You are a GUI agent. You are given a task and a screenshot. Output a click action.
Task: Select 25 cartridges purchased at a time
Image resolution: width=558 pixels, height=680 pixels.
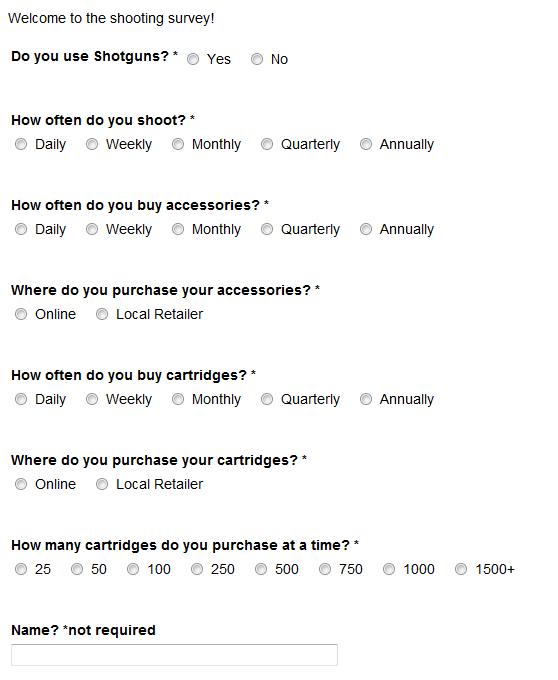21,569
